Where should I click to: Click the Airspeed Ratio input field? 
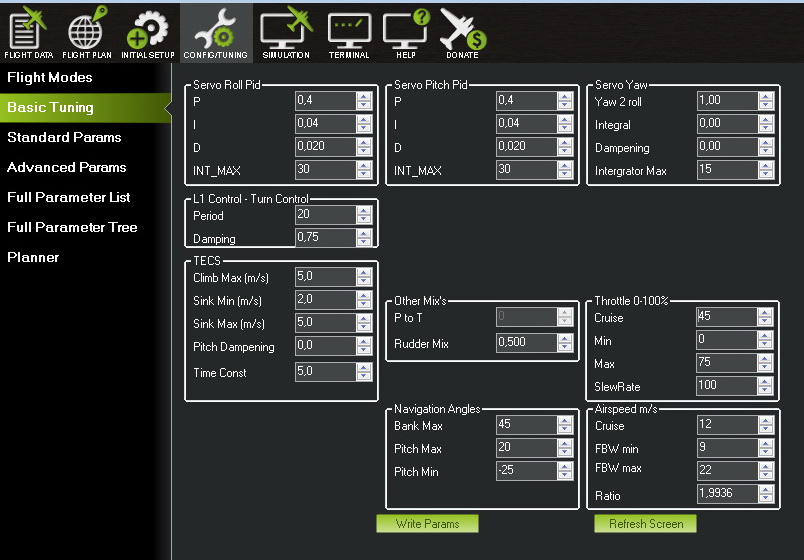(726, 494)
